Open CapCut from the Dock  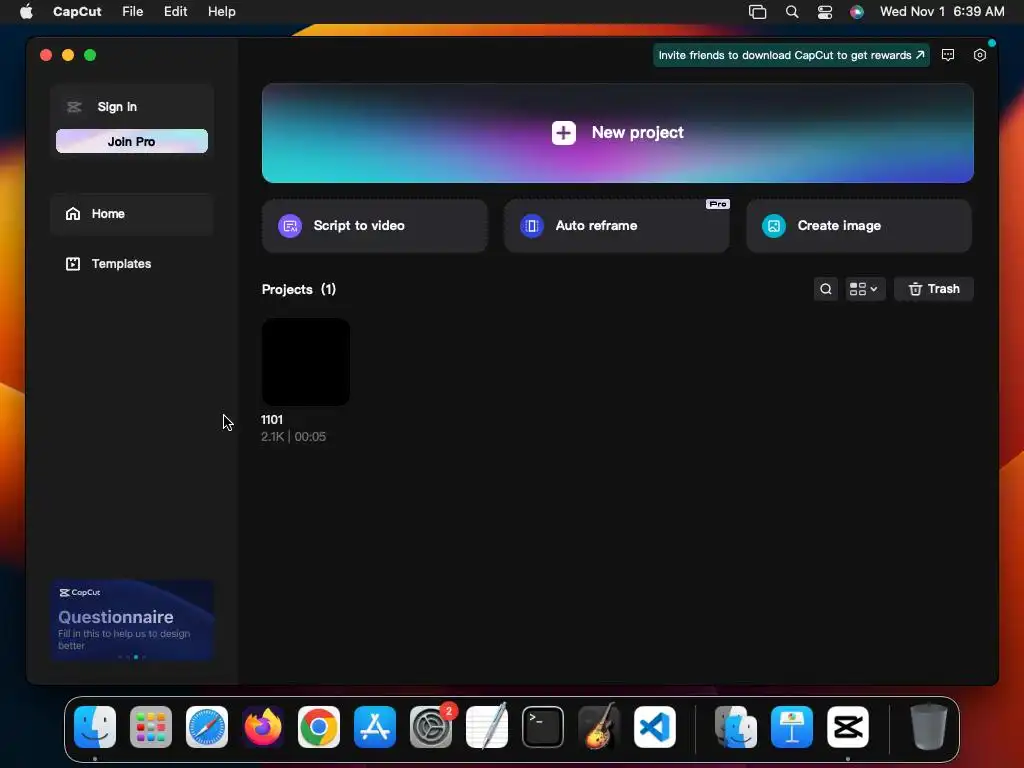[848, 727]
